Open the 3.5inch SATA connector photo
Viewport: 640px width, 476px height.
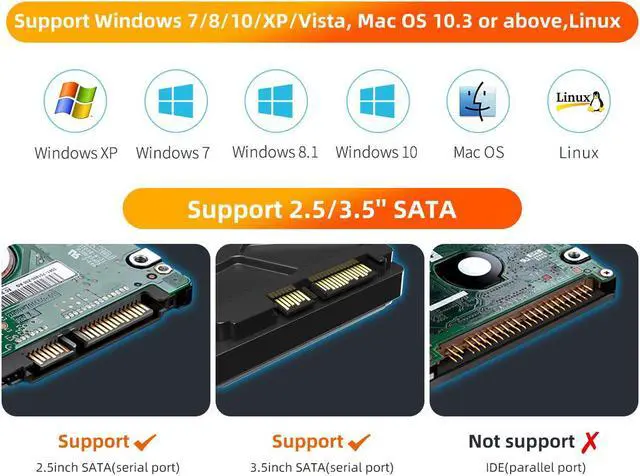(x=320, y=330)
